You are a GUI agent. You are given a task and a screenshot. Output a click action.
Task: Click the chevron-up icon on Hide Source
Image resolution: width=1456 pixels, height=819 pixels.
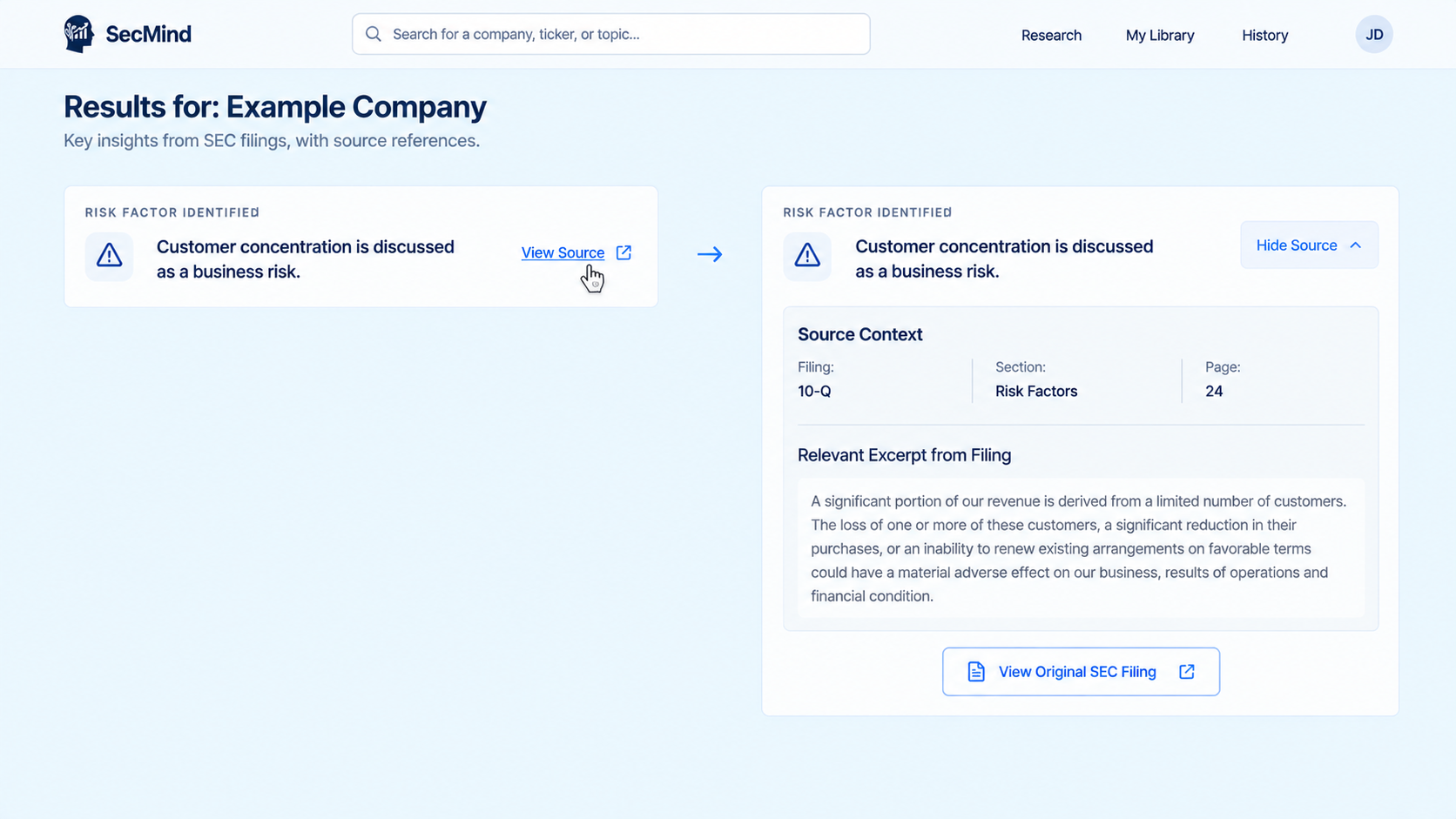pos(1355,245)
